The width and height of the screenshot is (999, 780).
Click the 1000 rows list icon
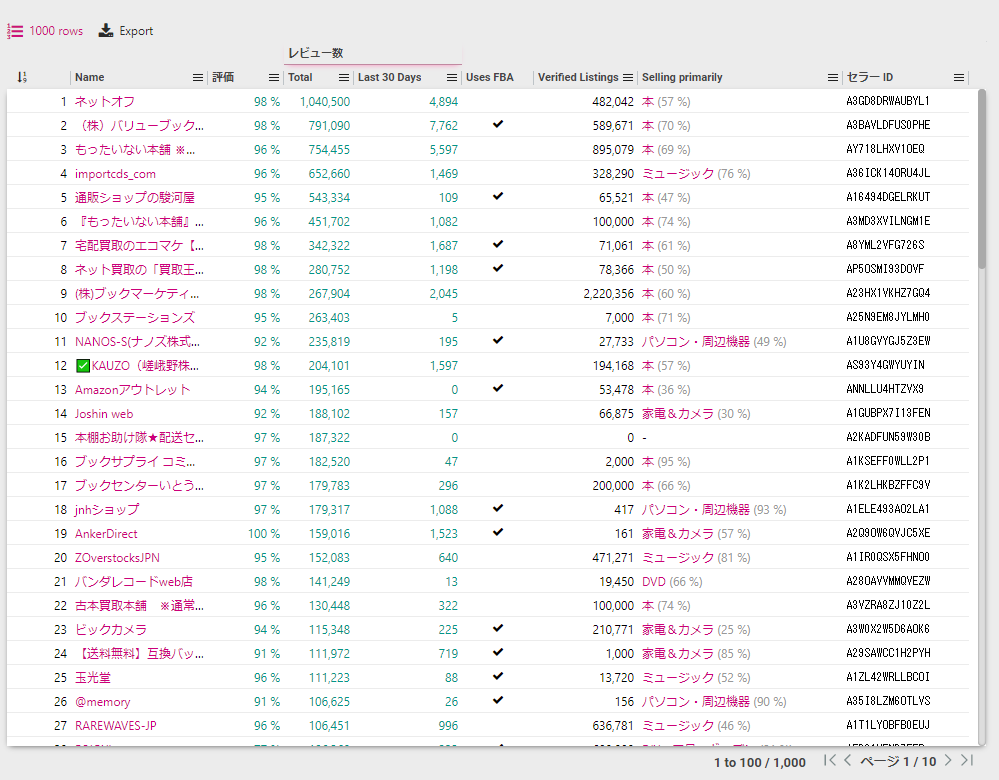coord(15,31)
